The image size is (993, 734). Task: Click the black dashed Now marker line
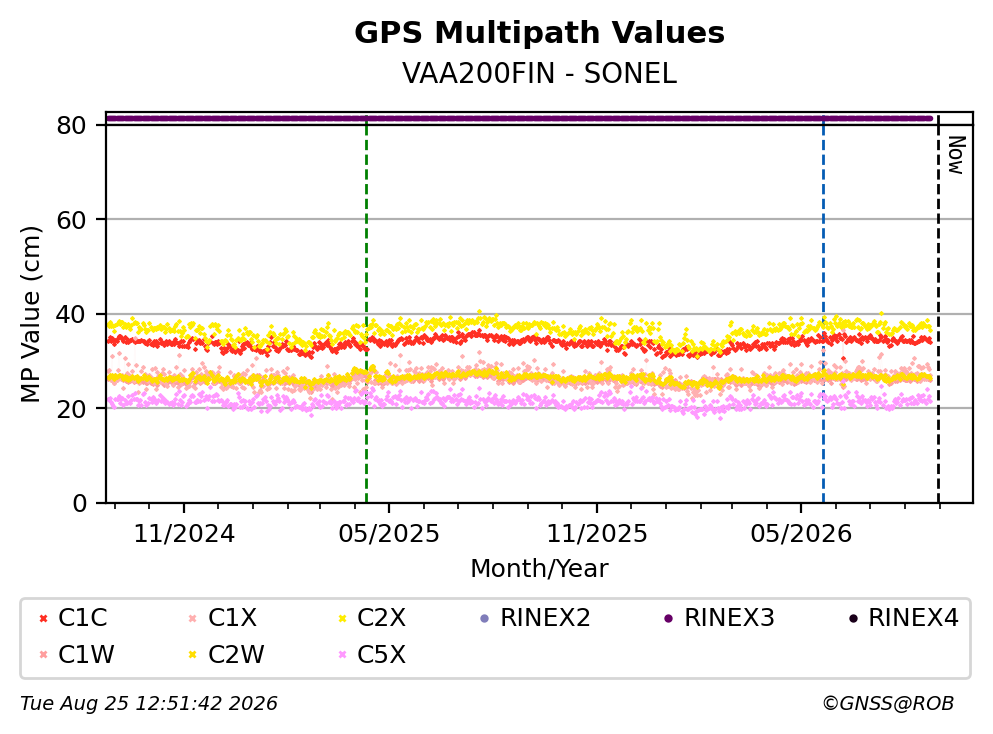938,310
